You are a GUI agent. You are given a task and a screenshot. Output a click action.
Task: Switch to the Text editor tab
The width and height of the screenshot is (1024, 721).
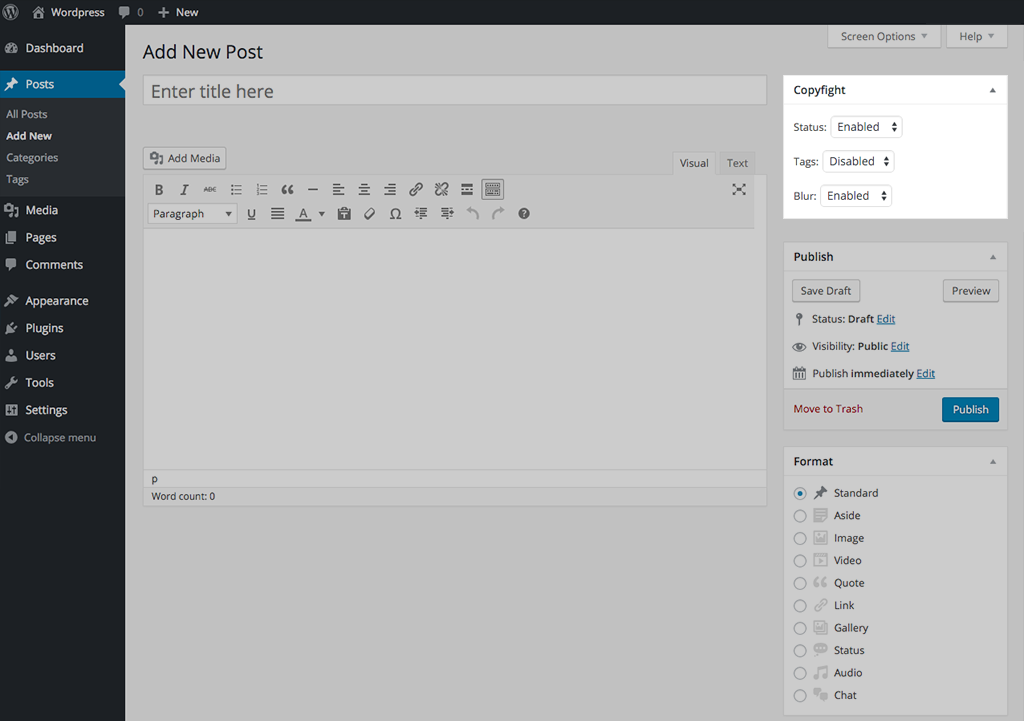737,163
